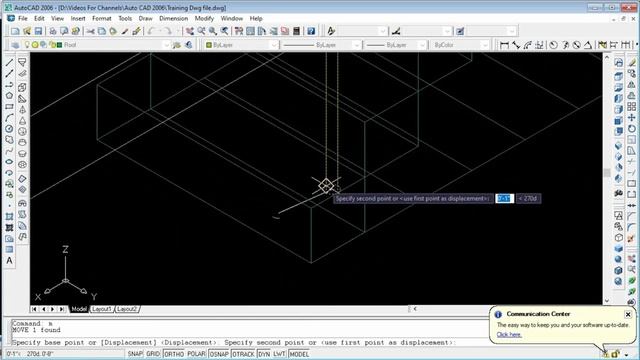Open the Layer Properties Manager icon

pyautogui.click(x=15, y=45)
